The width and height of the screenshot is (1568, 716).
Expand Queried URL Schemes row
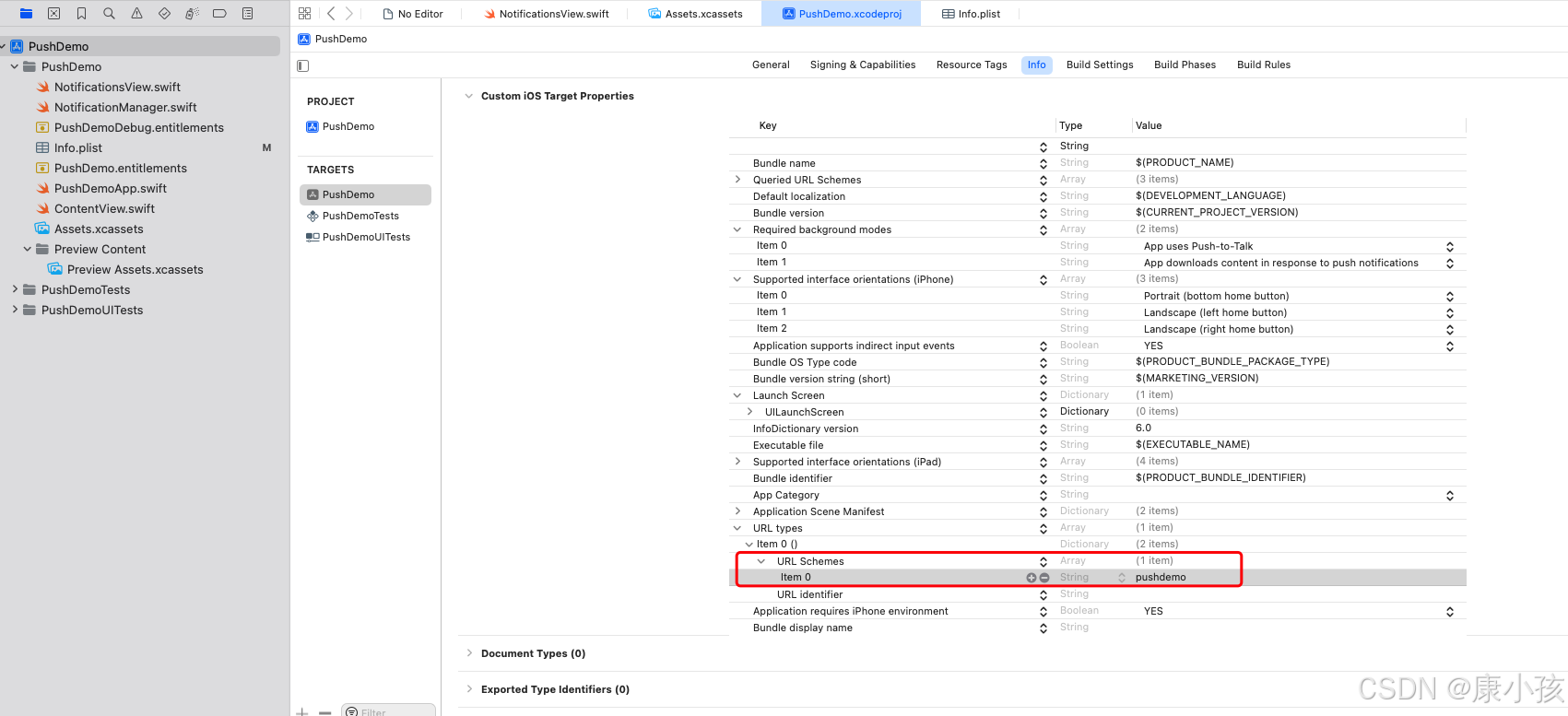point(737,180)
